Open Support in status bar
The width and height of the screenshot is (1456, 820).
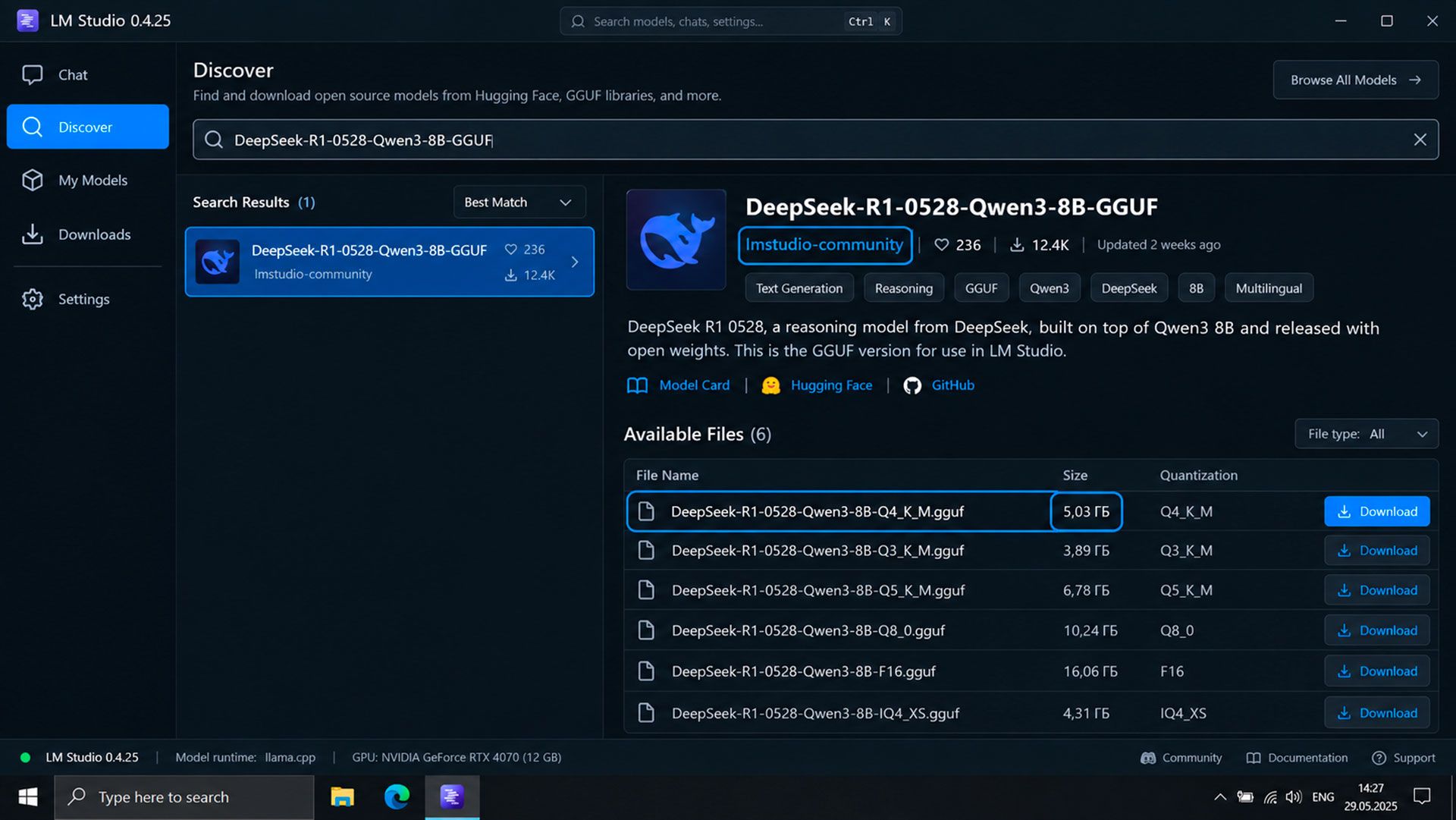point(1403,758)
